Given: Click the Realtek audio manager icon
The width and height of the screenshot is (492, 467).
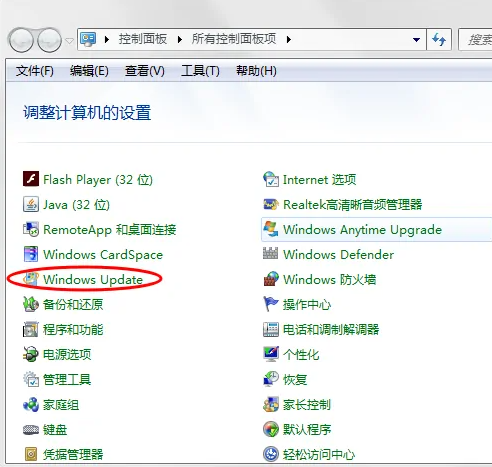Looking at the screenshot, I should pyautogui.click(x=271, y=204).
